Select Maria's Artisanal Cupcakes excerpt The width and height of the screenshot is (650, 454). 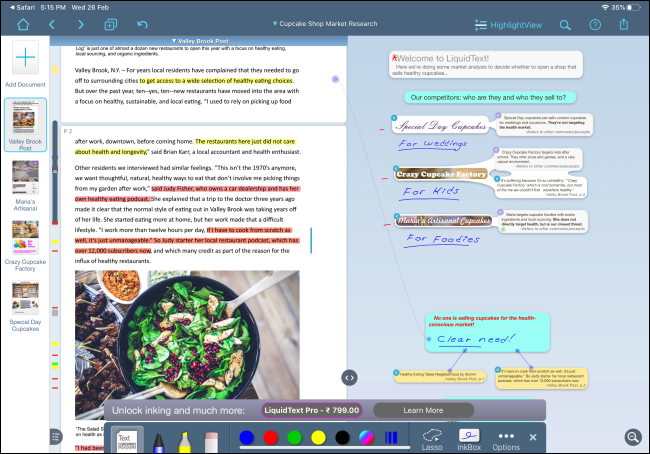[443, 220]
